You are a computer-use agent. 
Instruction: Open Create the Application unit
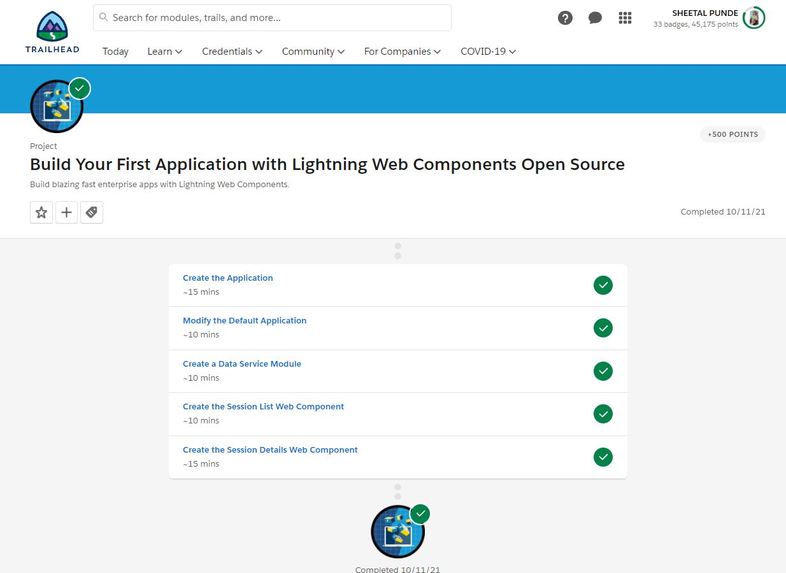tap(228, 278)
